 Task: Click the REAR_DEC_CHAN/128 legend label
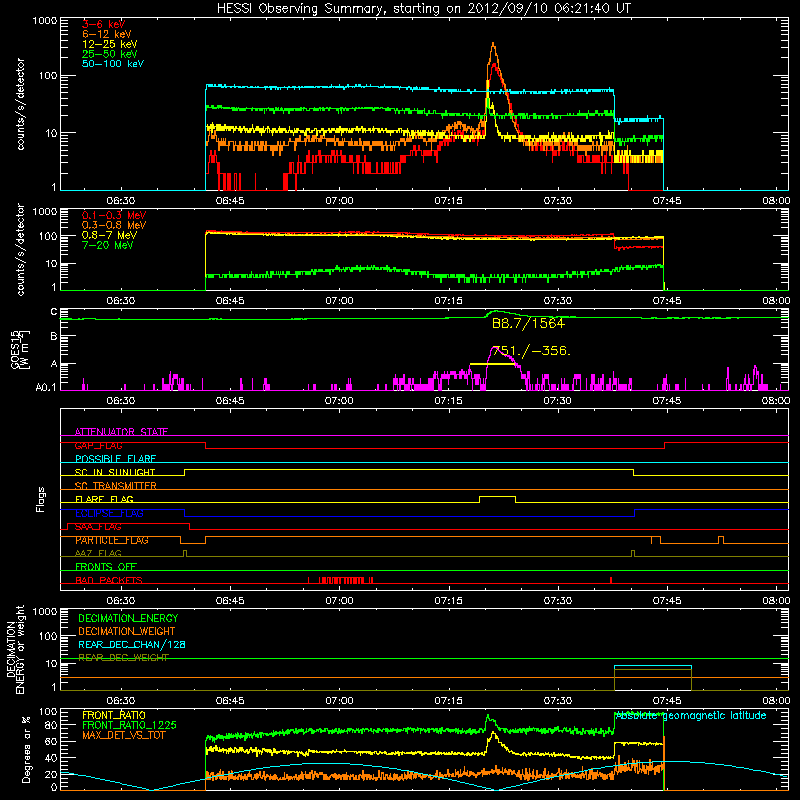point(132,645)
